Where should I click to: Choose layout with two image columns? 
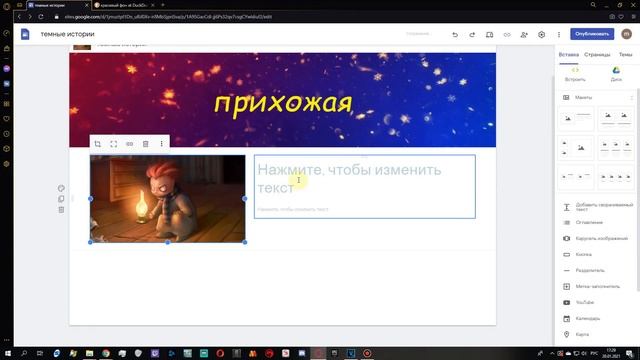coord(616,118)
